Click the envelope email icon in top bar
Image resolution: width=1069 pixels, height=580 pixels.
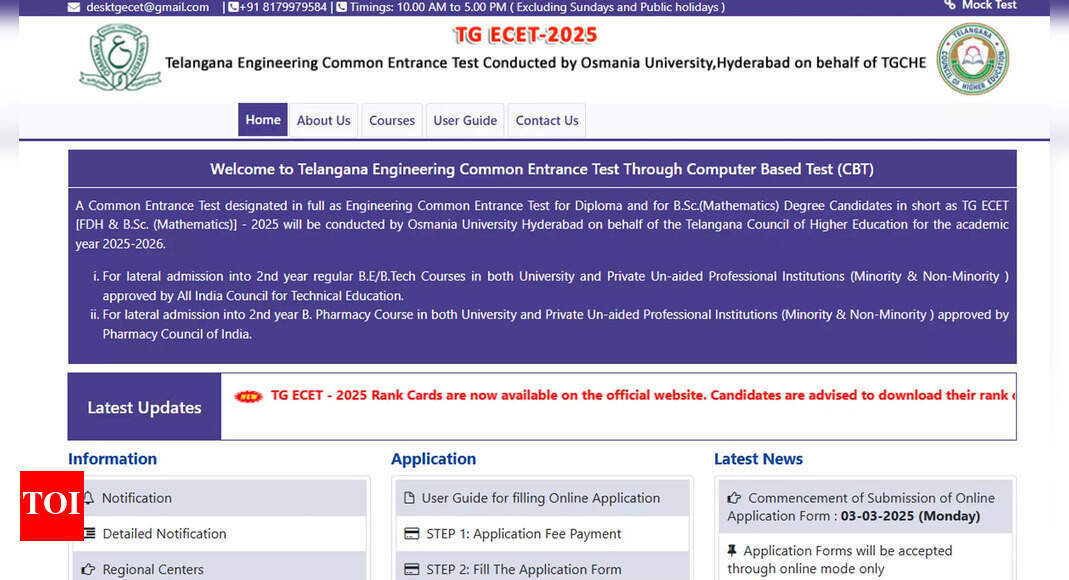(x=74, y=7)
